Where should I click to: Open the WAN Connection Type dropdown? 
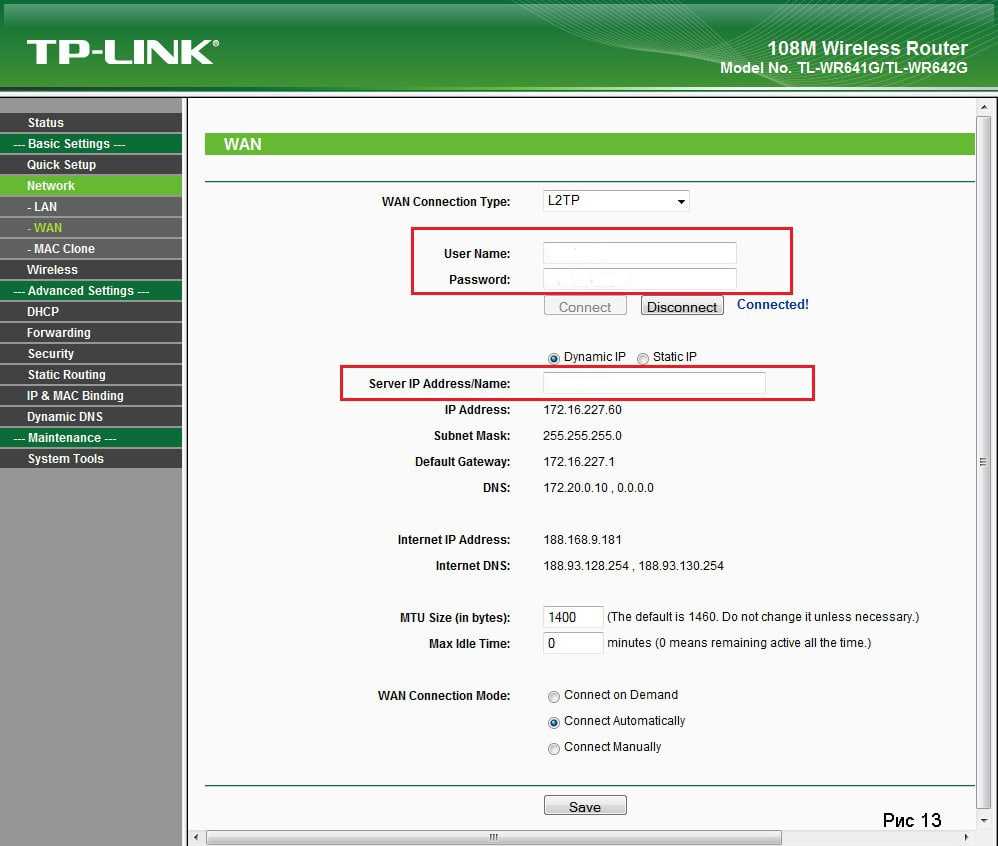tap(616, 201)
